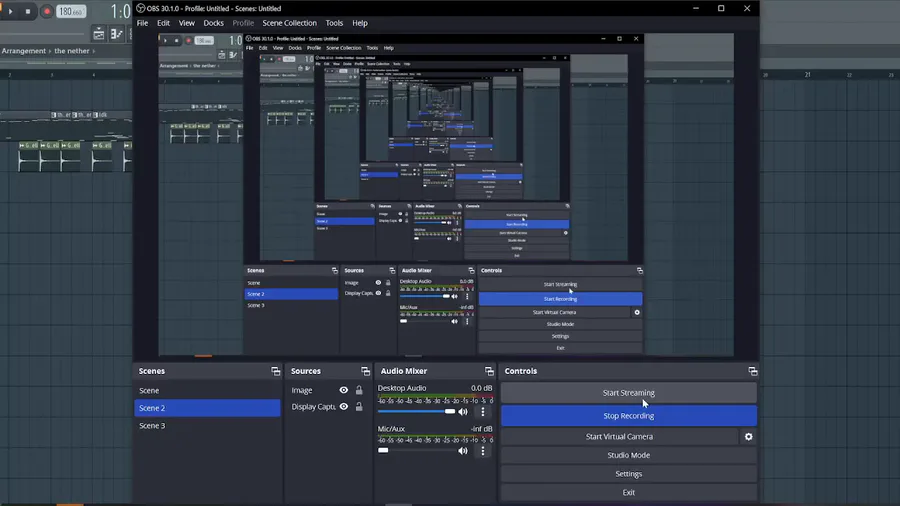Adjust Desktop Audio volume slider
The height and width of the screenshot is (506, 900).
click(x=416, y=411)
